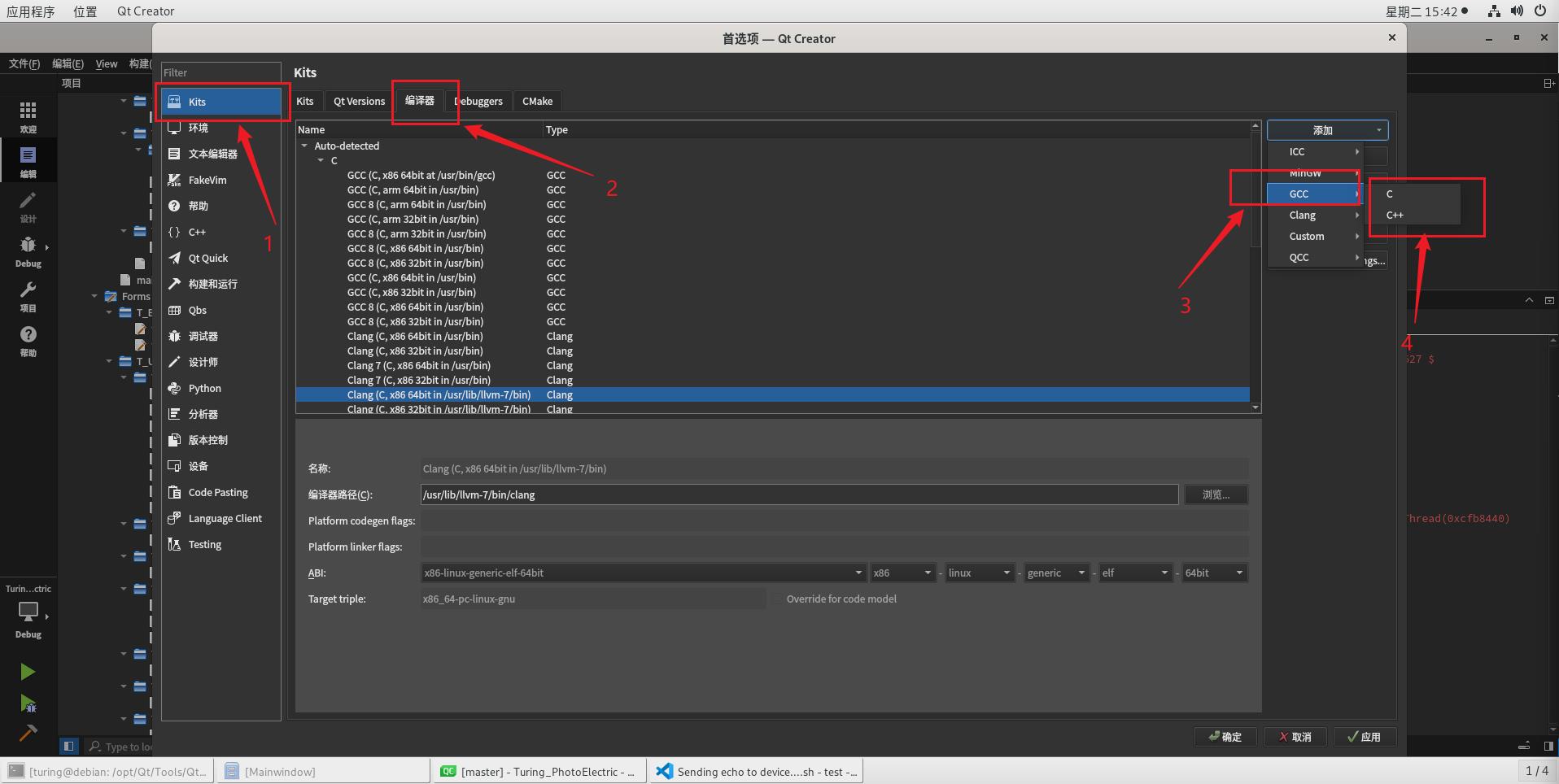The width and height of the screenshot is (1559, 784).
Task: Open the FakeVim settings category
Action: [221, 180]
